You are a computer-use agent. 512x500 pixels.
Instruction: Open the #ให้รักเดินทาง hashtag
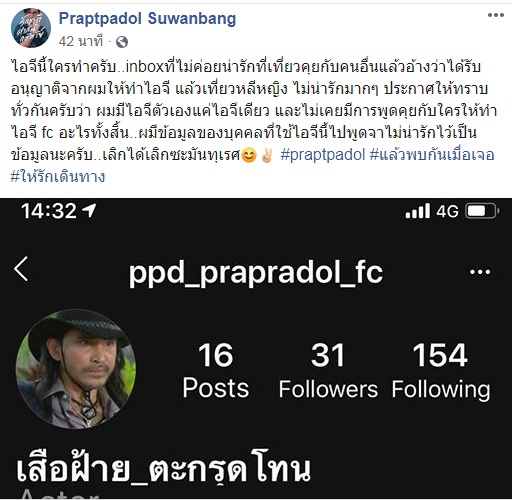(58, 177)
